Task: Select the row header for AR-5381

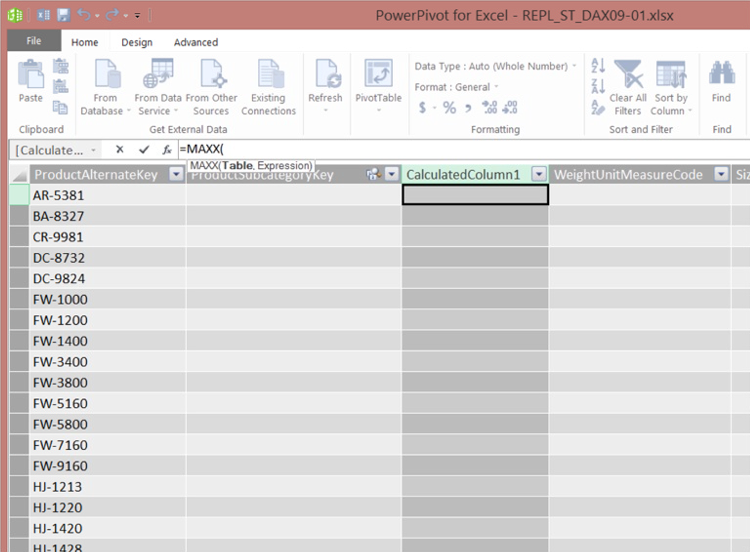Action: tap(19, 195)
